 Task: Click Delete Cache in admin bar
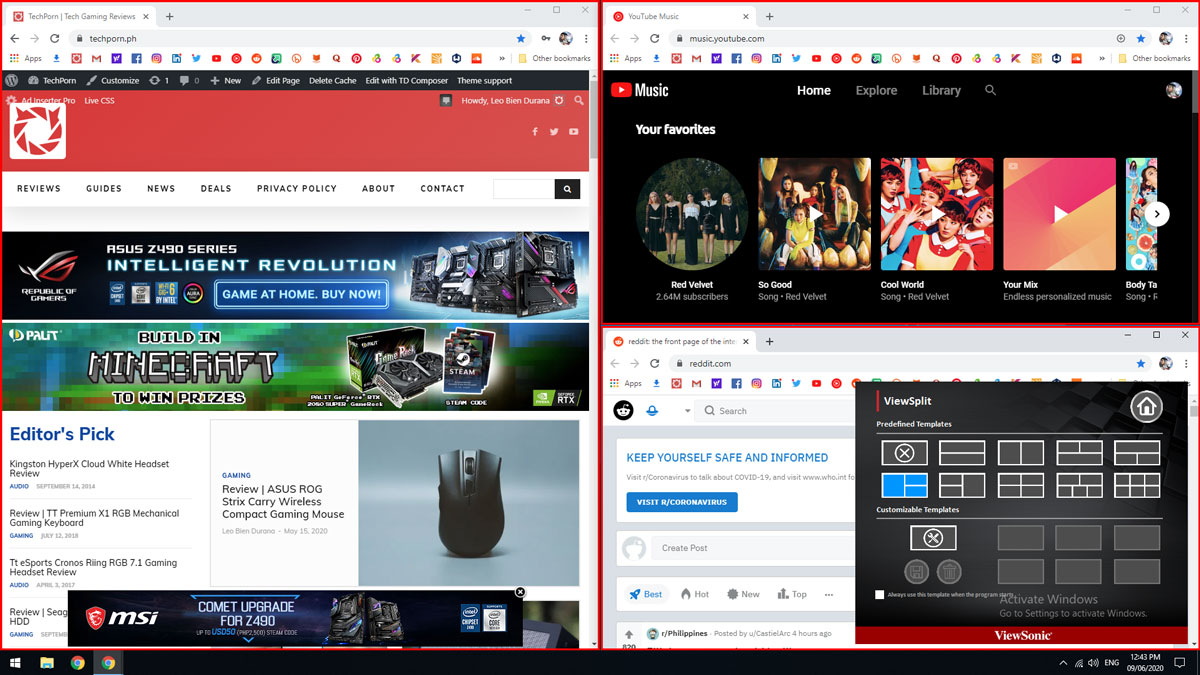(333, 80)
